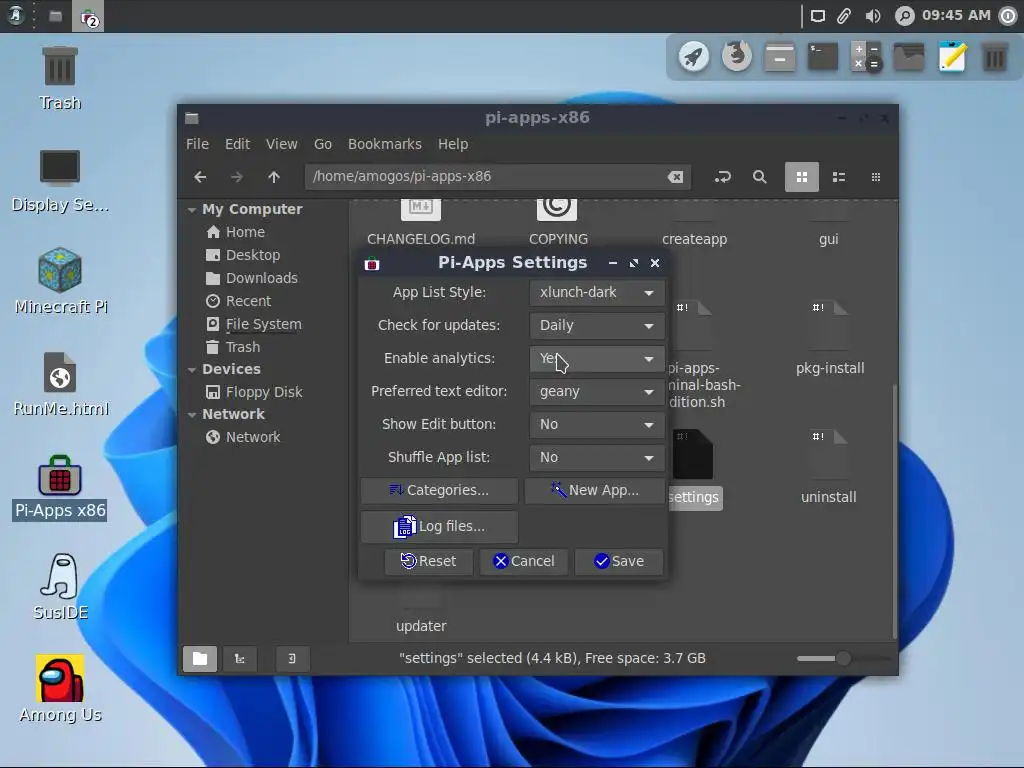This screenshot has width=1024, height=768.
Task: Open the Go menu
Action: click(x=323, y=144)
